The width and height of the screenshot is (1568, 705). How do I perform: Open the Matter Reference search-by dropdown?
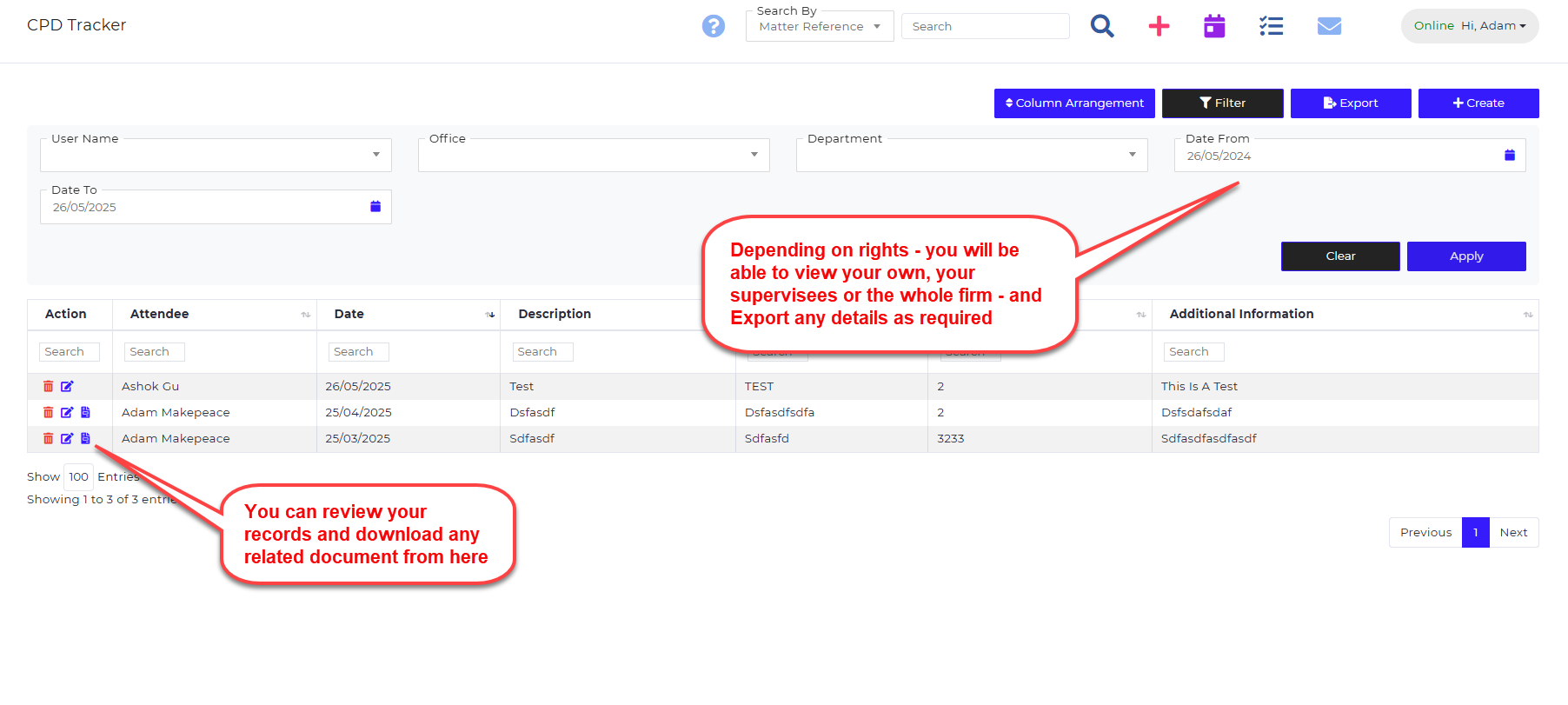click(820, 26)
